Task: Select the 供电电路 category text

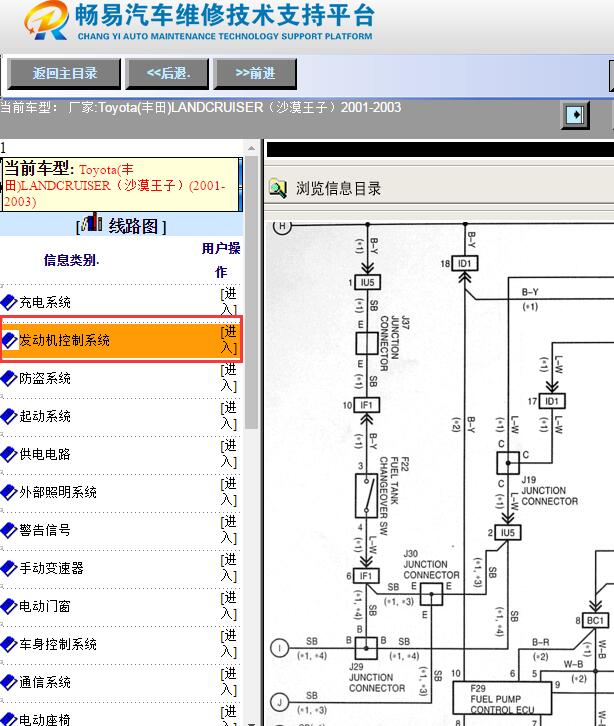Action: [45, 454]
